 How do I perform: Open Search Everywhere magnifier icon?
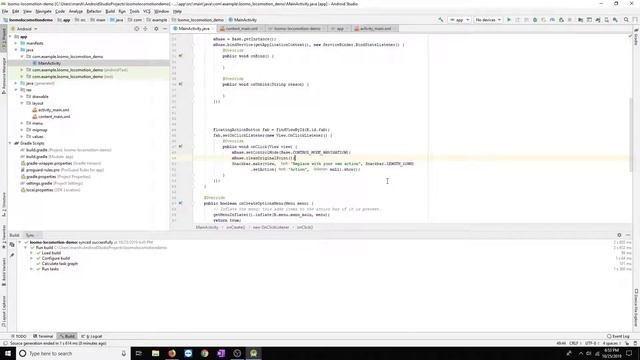tap(626, 20)
